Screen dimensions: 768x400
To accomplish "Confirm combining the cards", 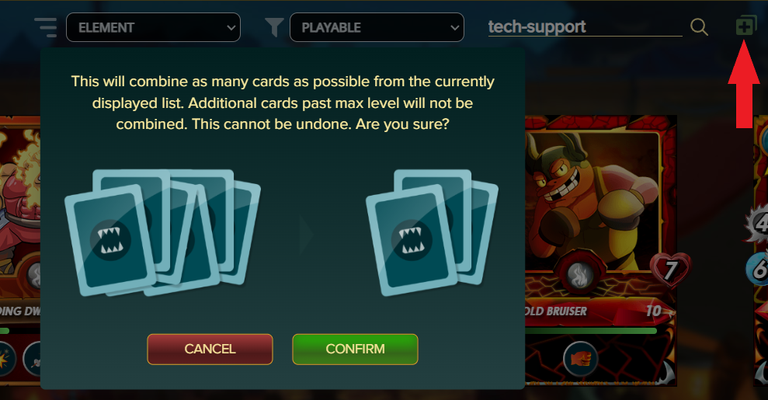I will click(x=355, y=349).
